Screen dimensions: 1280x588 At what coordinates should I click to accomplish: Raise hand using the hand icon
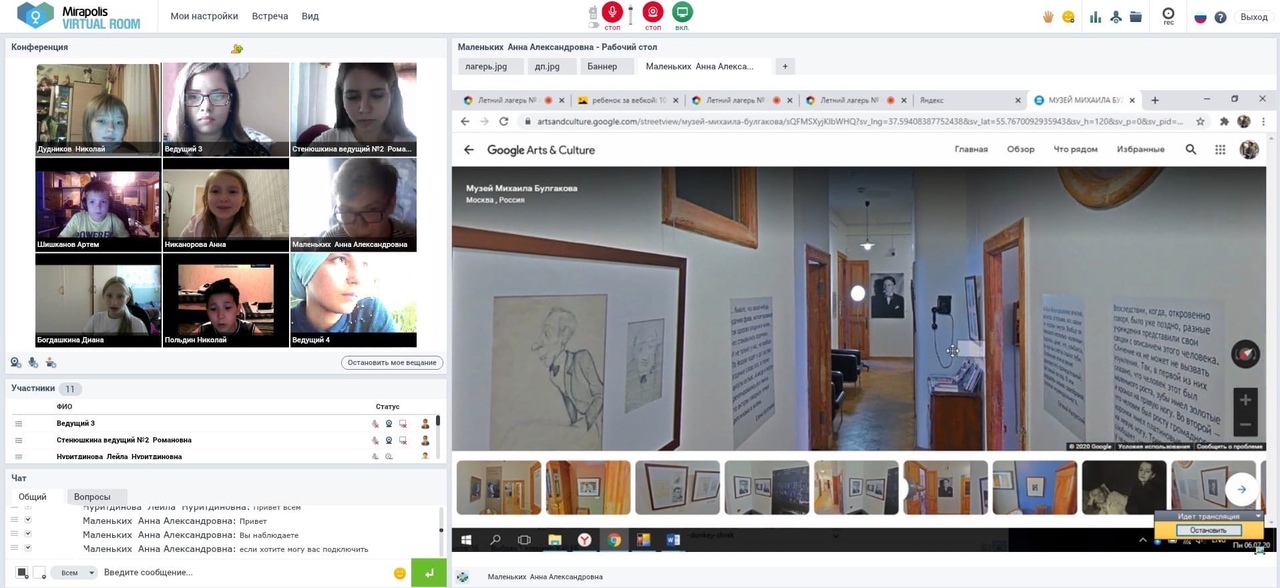coord(1049,17)
